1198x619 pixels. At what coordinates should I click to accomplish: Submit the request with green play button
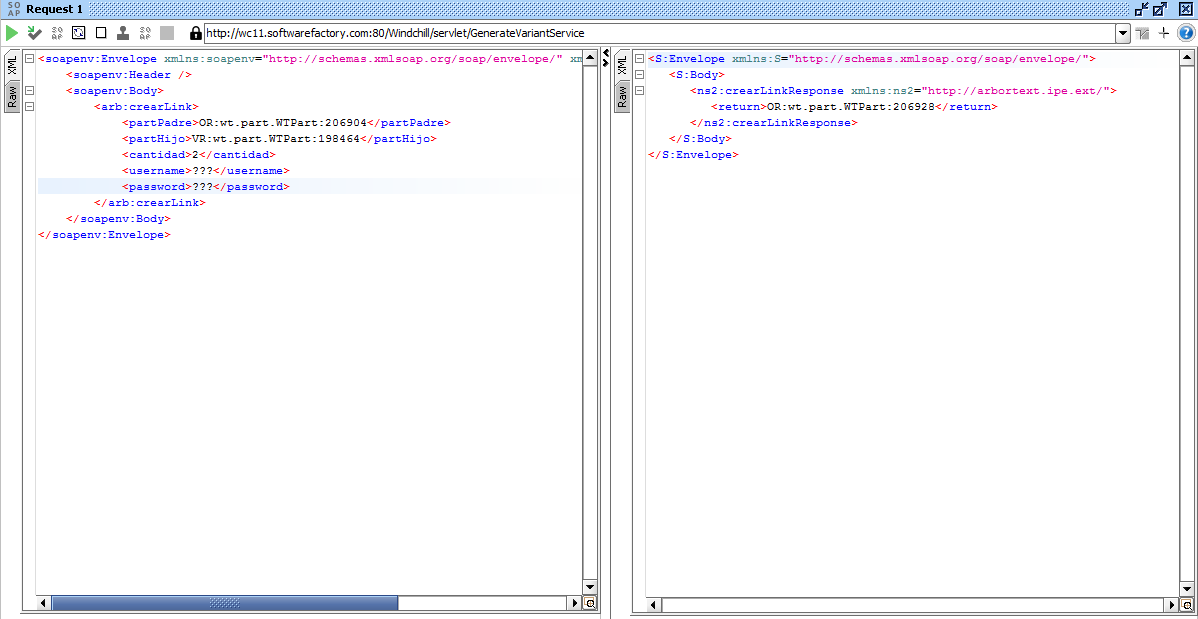pos(11,33)
